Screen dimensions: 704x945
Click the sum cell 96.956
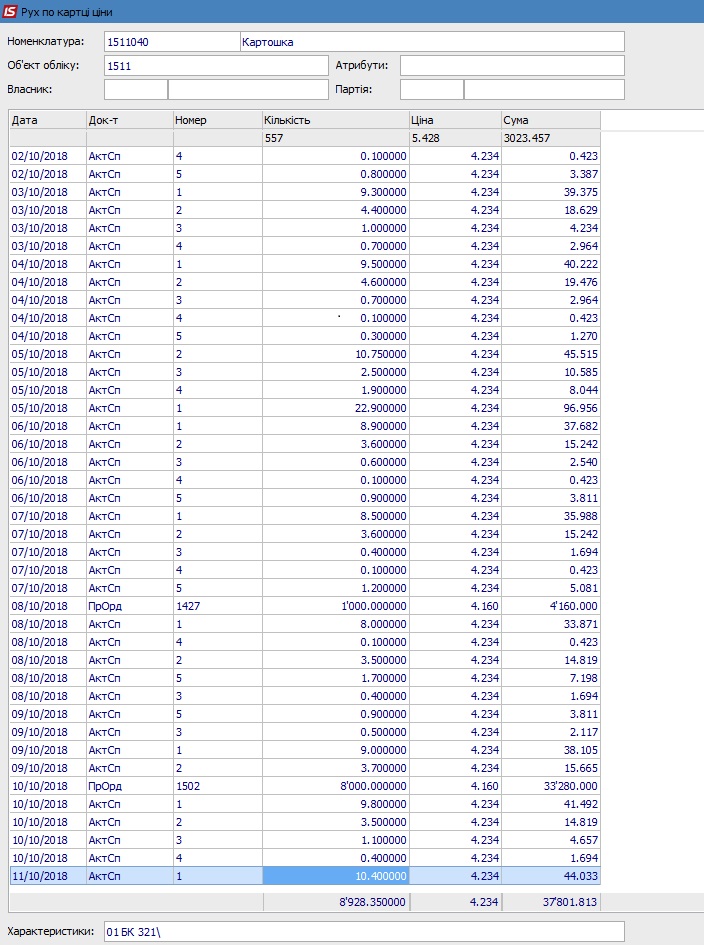coord(550,408)
